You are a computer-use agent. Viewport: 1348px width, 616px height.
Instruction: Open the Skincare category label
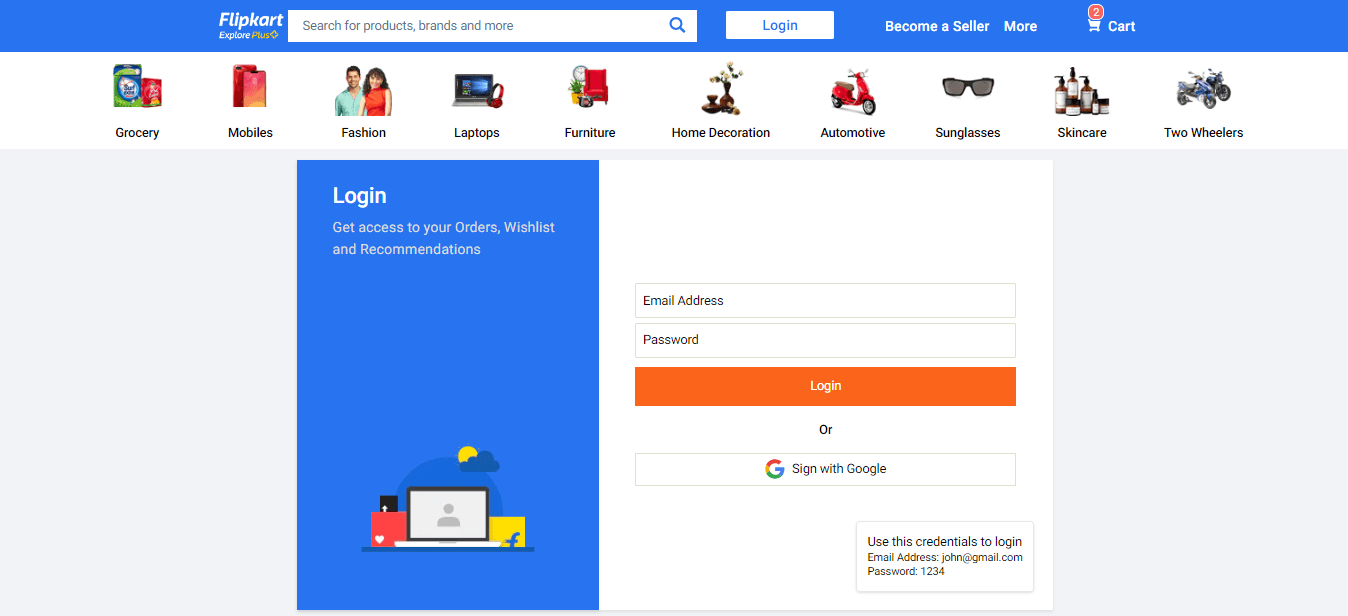1082,132
